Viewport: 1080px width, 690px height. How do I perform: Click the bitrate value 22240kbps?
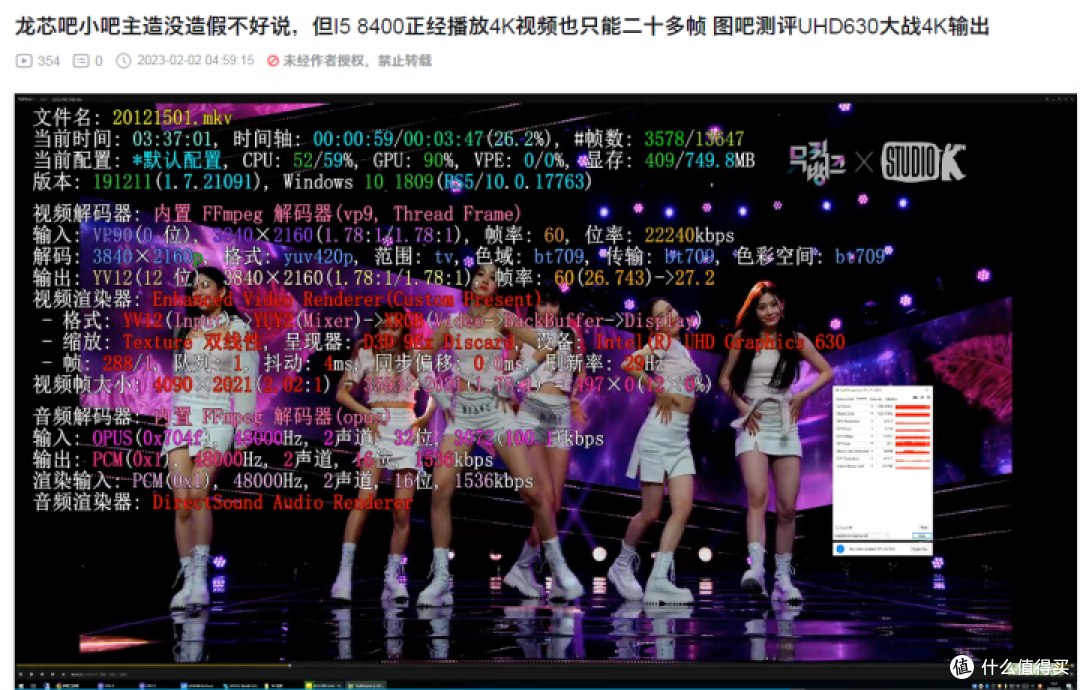click(x=689, y=236)
